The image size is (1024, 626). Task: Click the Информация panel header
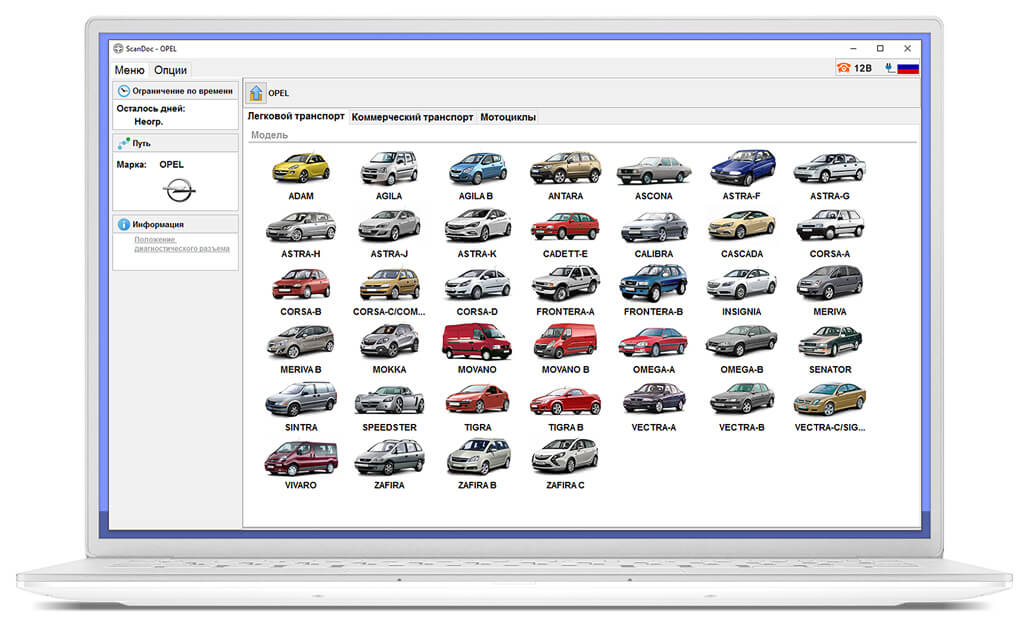tap(175, 224)
